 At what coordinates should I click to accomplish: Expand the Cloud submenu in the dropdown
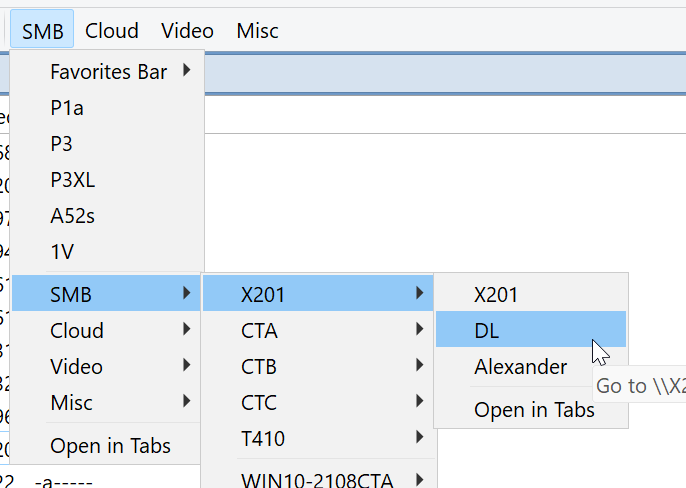[77, 330]
